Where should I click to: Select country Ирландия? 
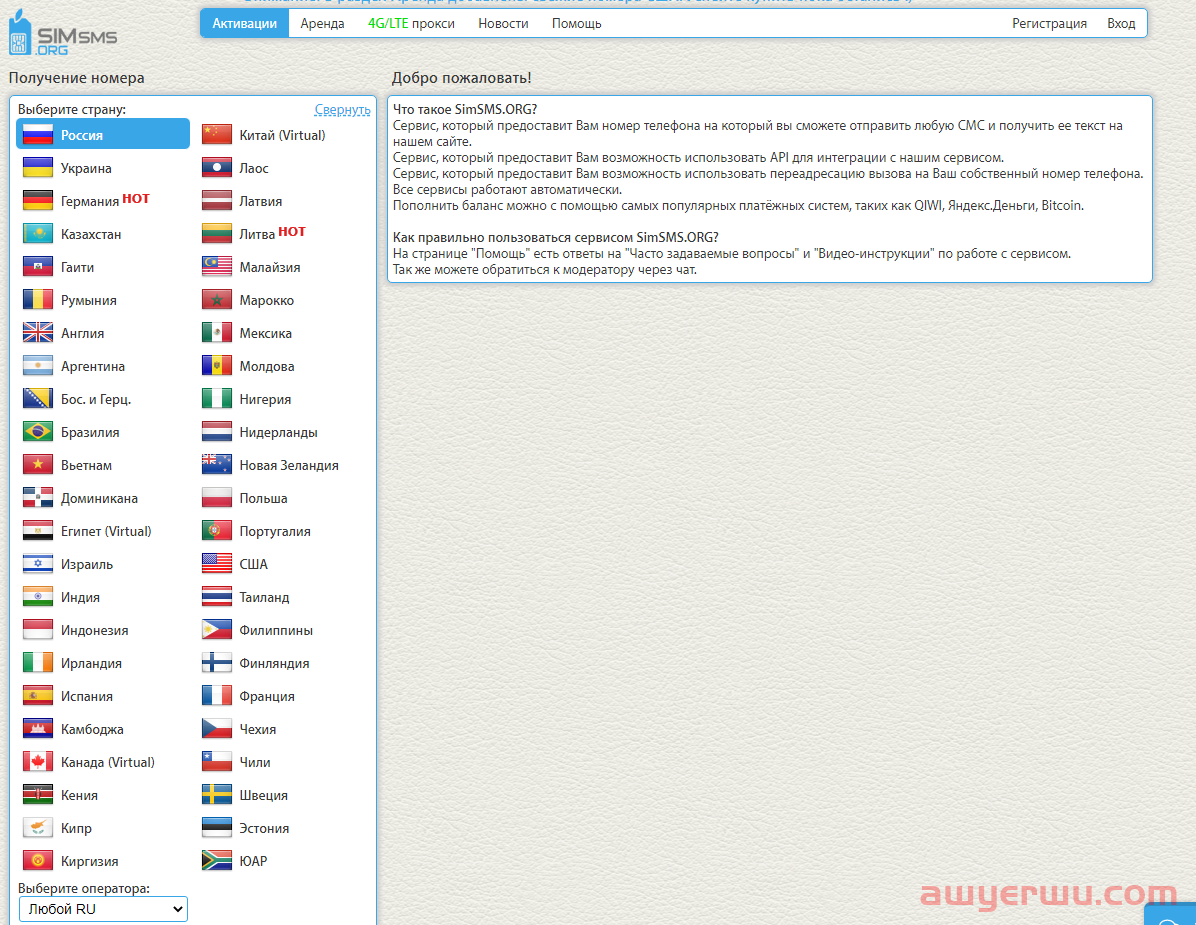pos(91,663)
